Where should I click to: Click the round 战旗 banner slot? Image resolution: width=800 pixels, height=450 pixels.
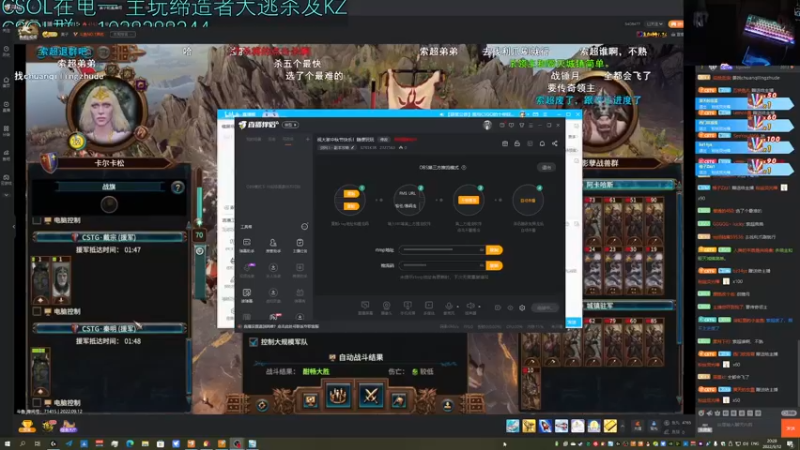pyautogui.click(x=109, y=205)
